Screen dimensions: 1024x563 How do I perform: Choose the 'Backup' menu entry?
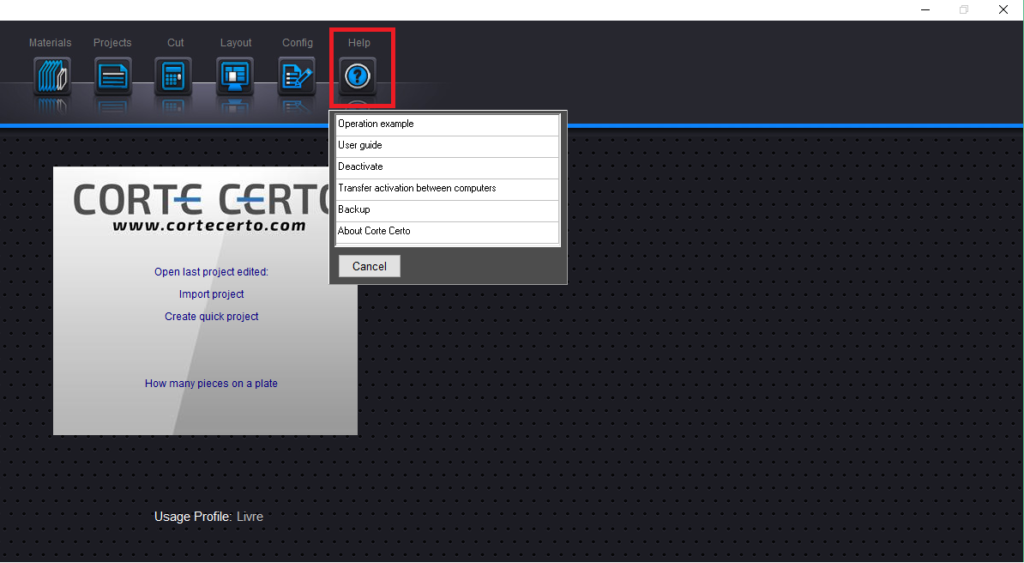[x=447, y=210]
